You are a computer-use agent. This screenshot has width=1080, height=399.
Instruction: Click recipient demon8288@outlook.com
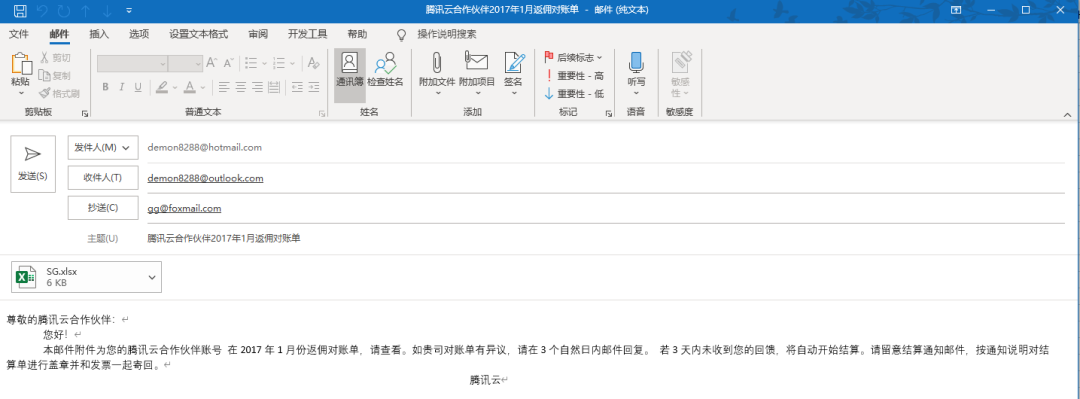205,178
